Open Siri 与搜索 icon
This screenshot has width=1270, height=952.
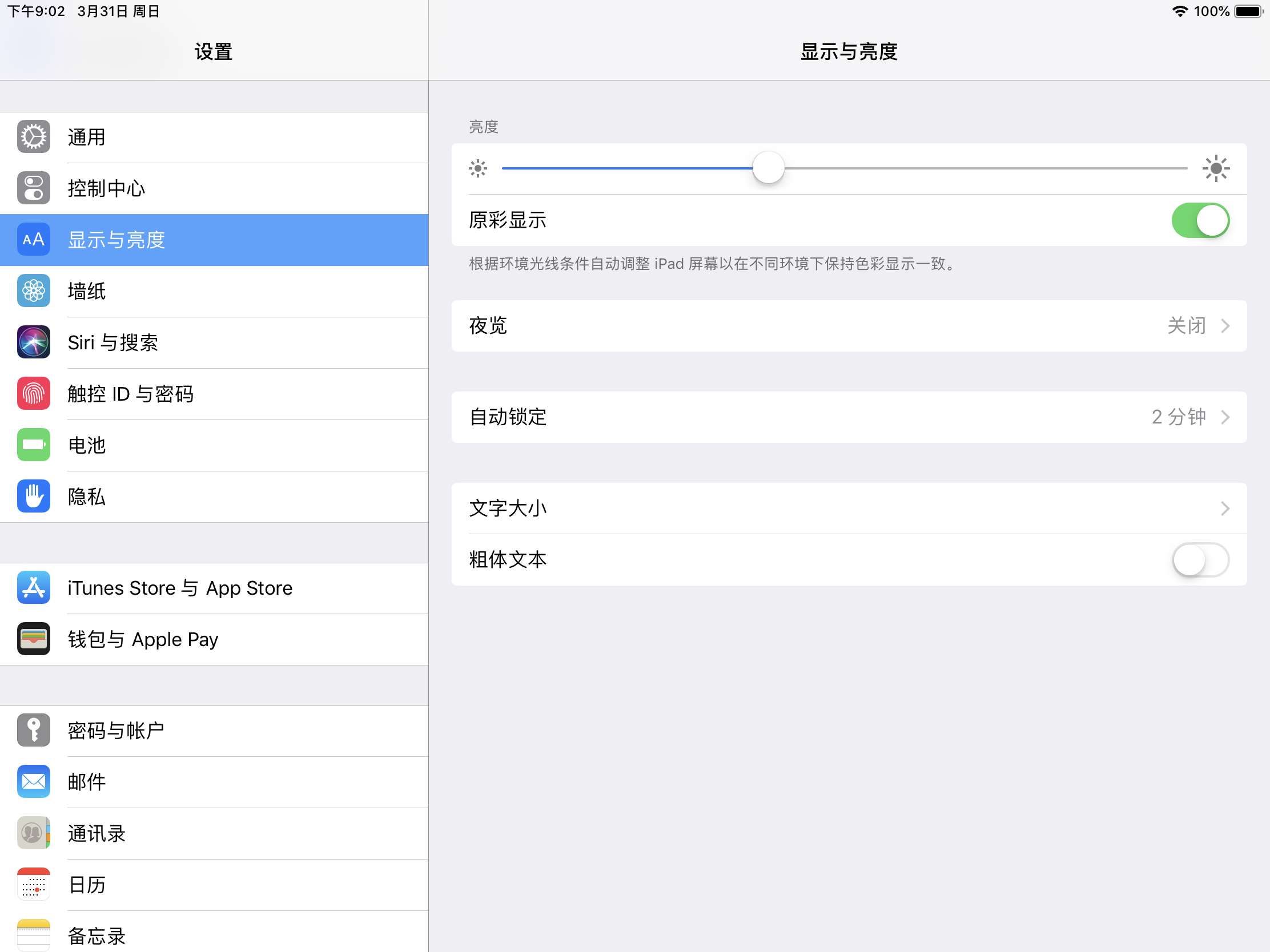pos(33,342)
